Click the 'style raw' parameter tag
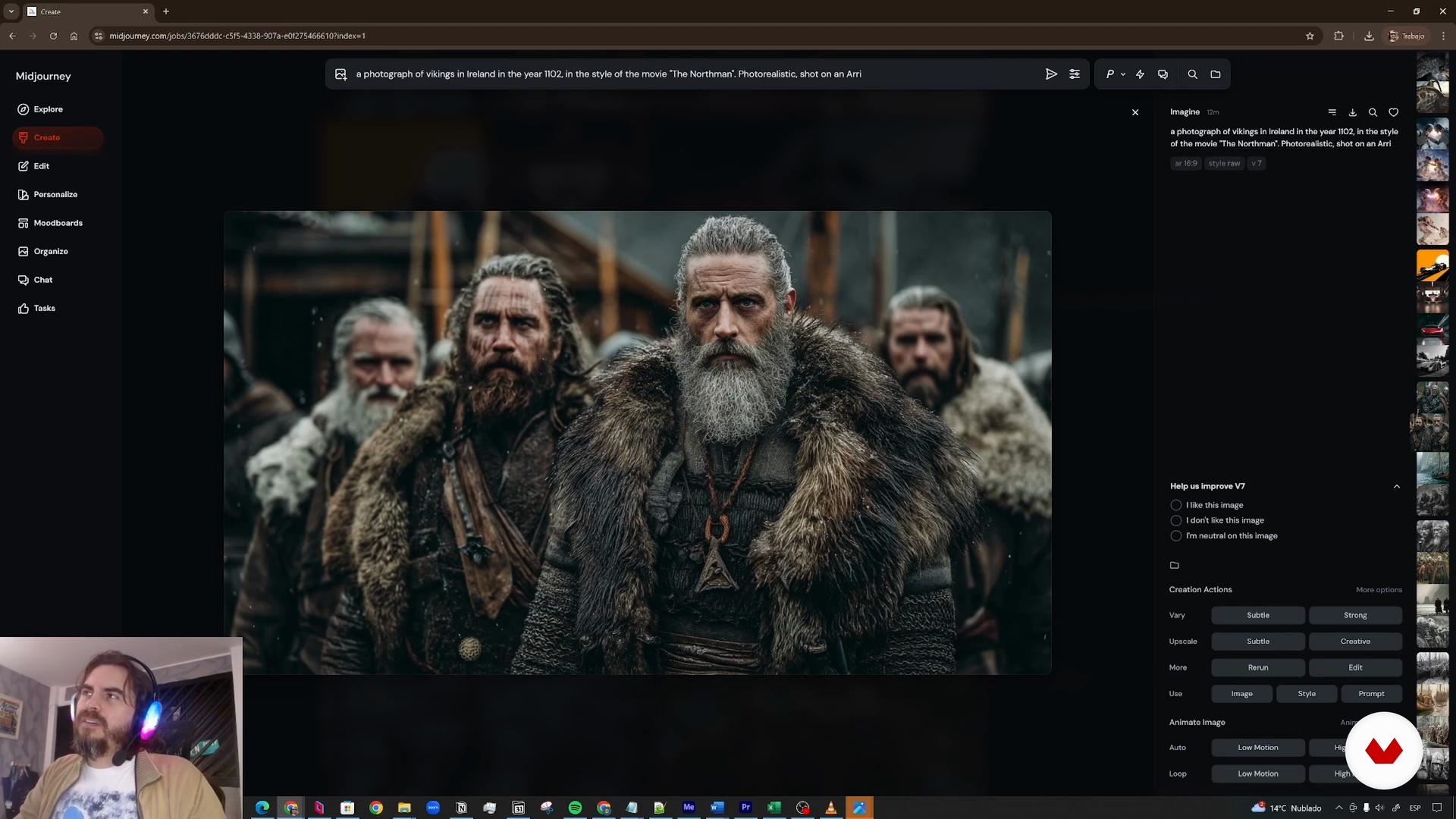 [x=1224, y=163]
